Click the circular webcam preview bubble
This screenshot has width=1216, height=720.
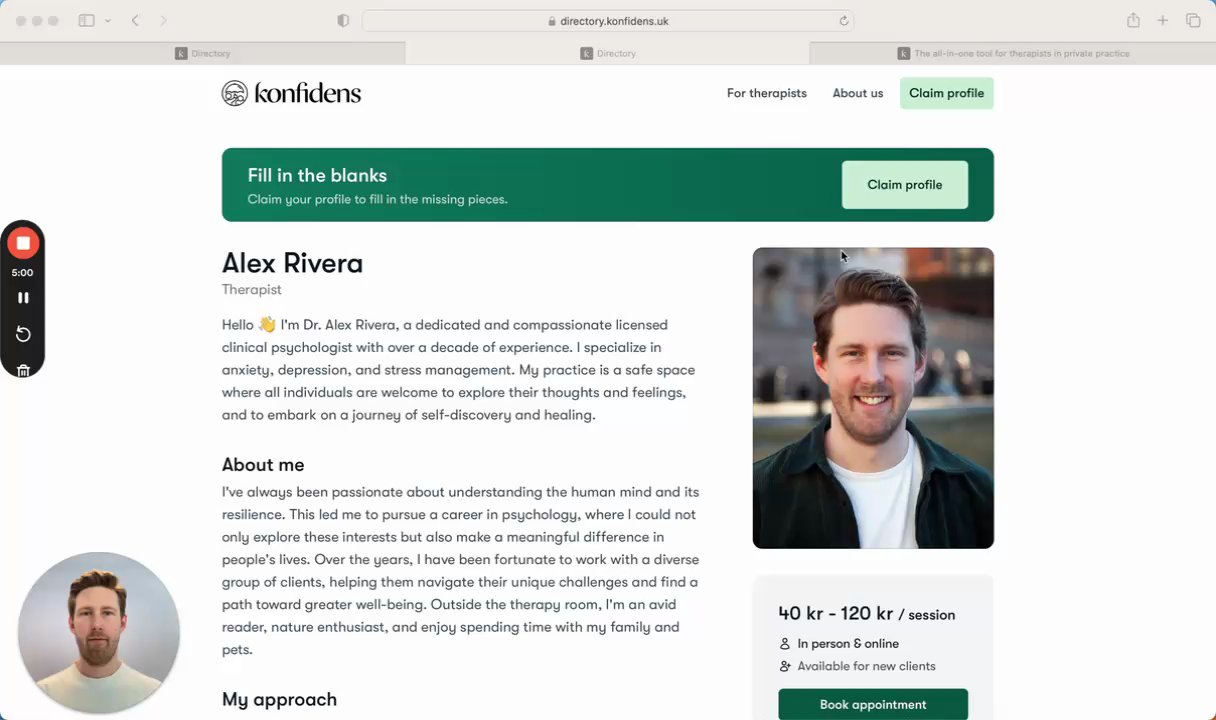click(98, 633)
